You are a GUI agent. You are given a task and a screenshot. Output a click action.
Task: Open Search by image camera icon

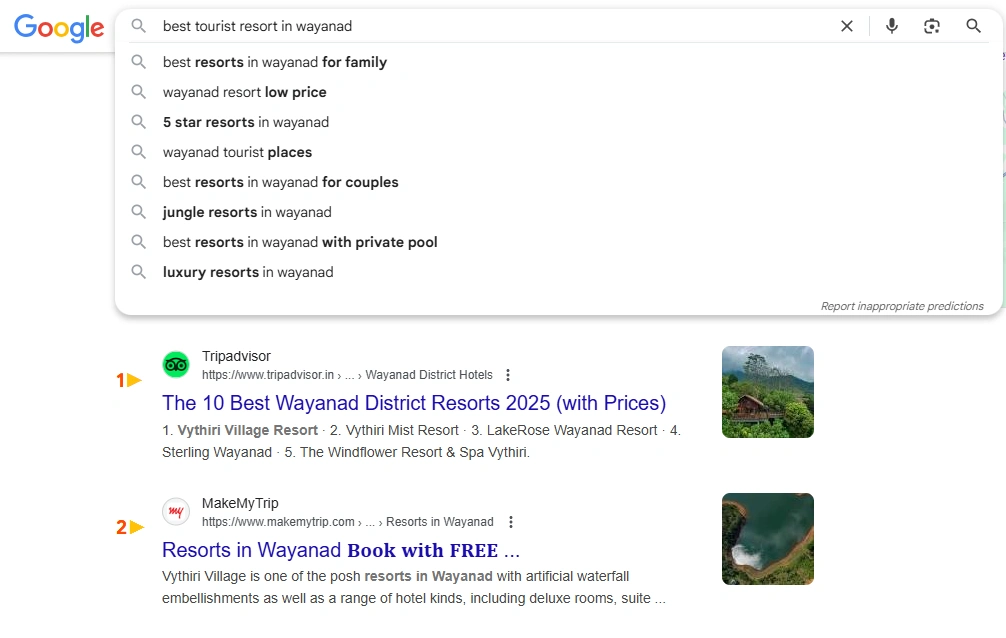932,26
